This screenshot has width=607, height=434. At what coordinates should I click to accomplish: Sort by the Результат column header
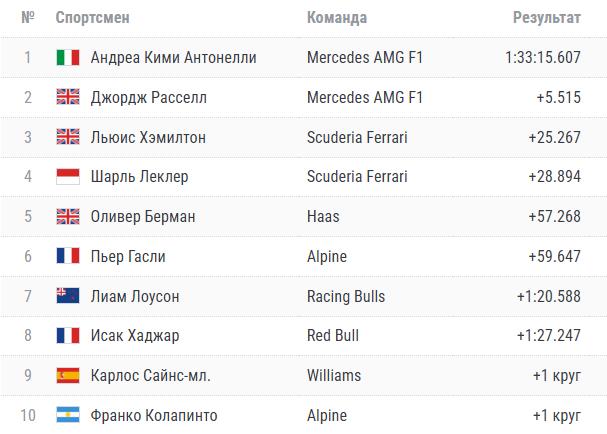547,18
